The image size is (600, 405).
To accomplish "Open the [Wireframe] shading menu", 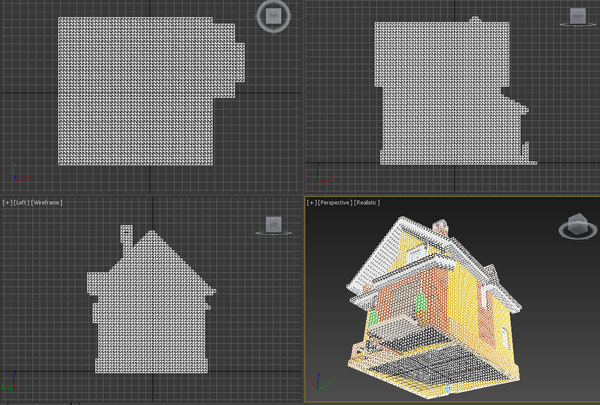I will point(46,202).
